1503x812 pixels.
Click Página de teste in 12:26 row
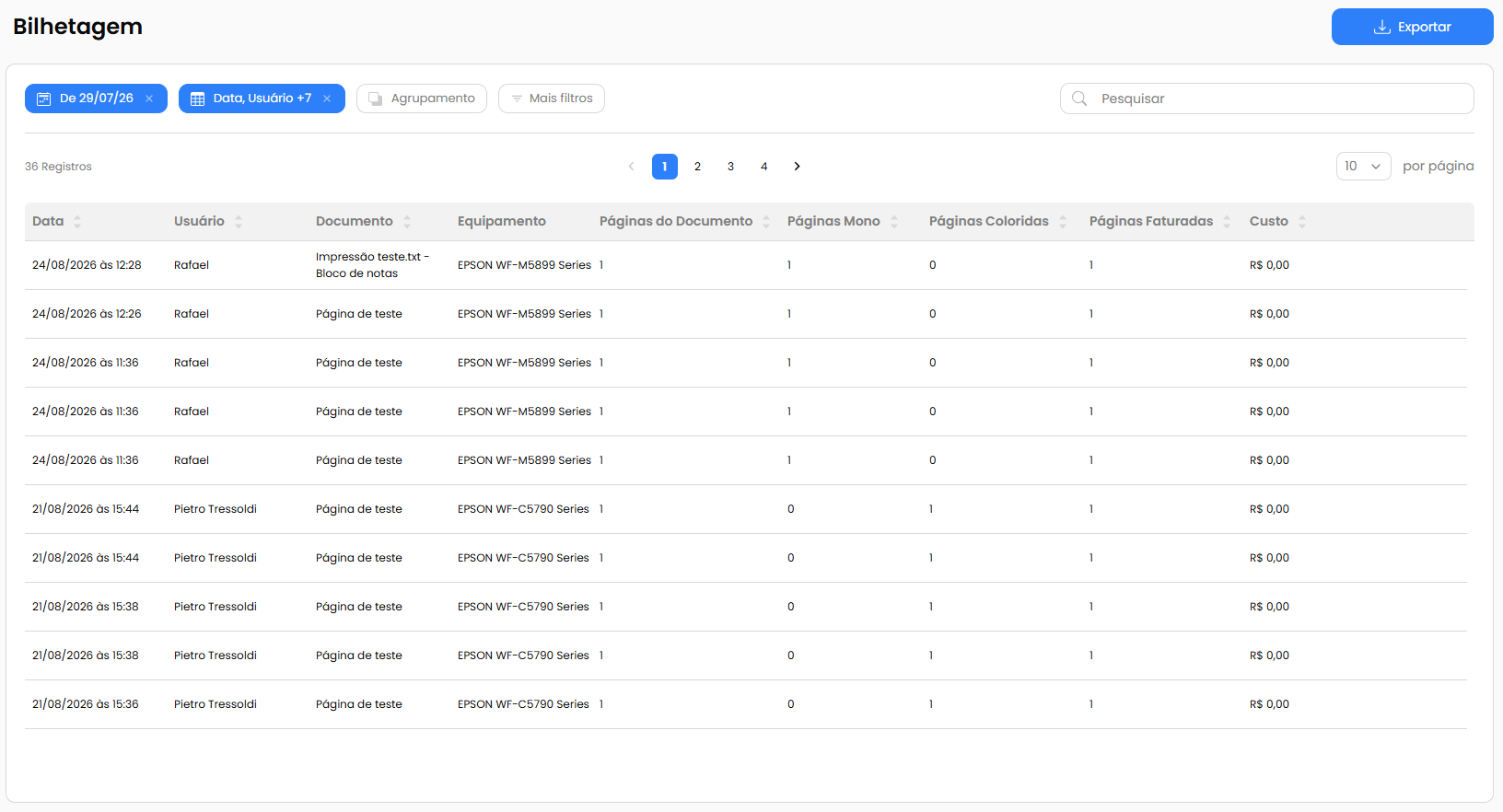click(359, 314)
